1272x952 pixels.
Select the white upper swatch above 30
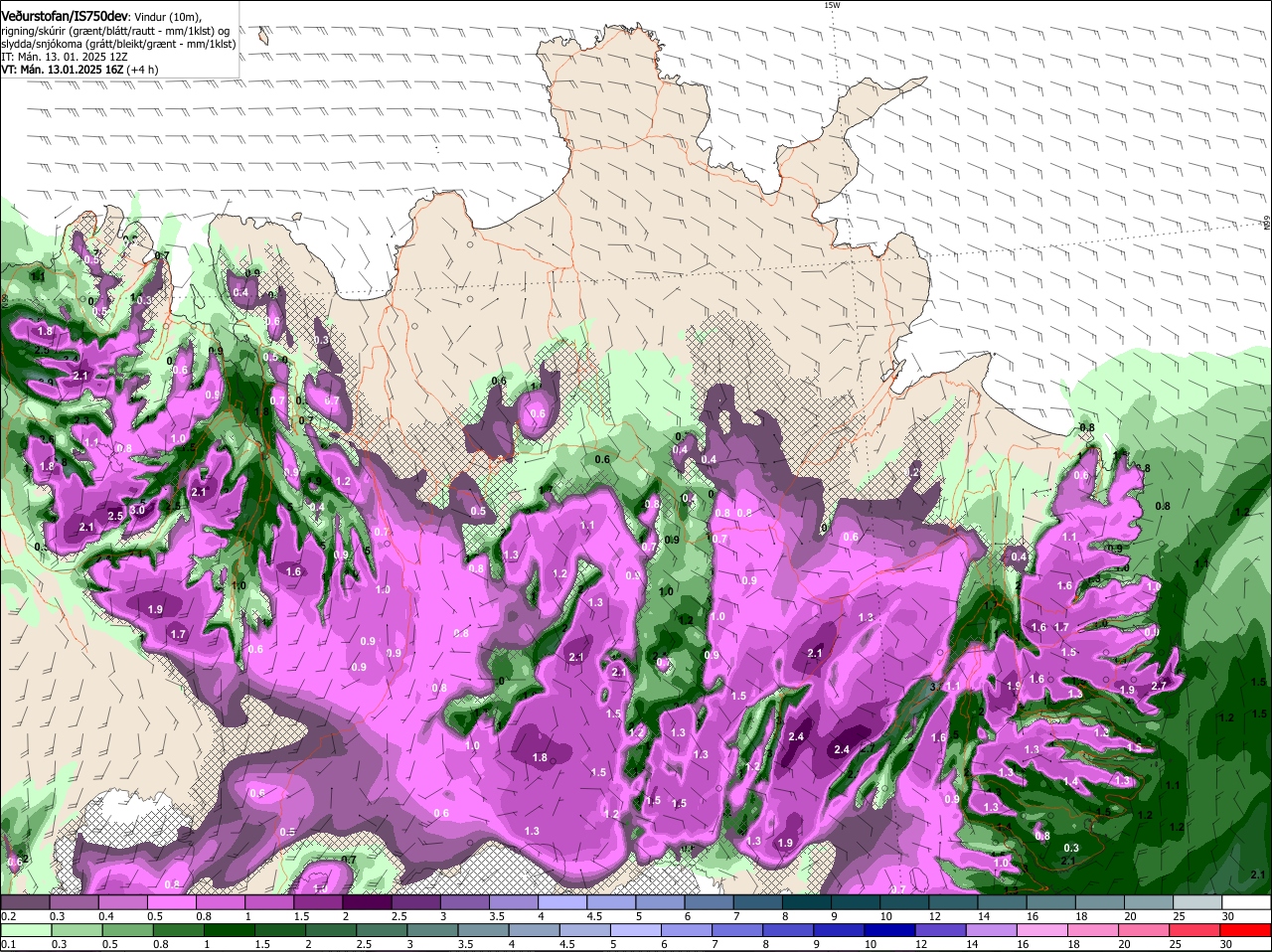(x=1244, y=903)
